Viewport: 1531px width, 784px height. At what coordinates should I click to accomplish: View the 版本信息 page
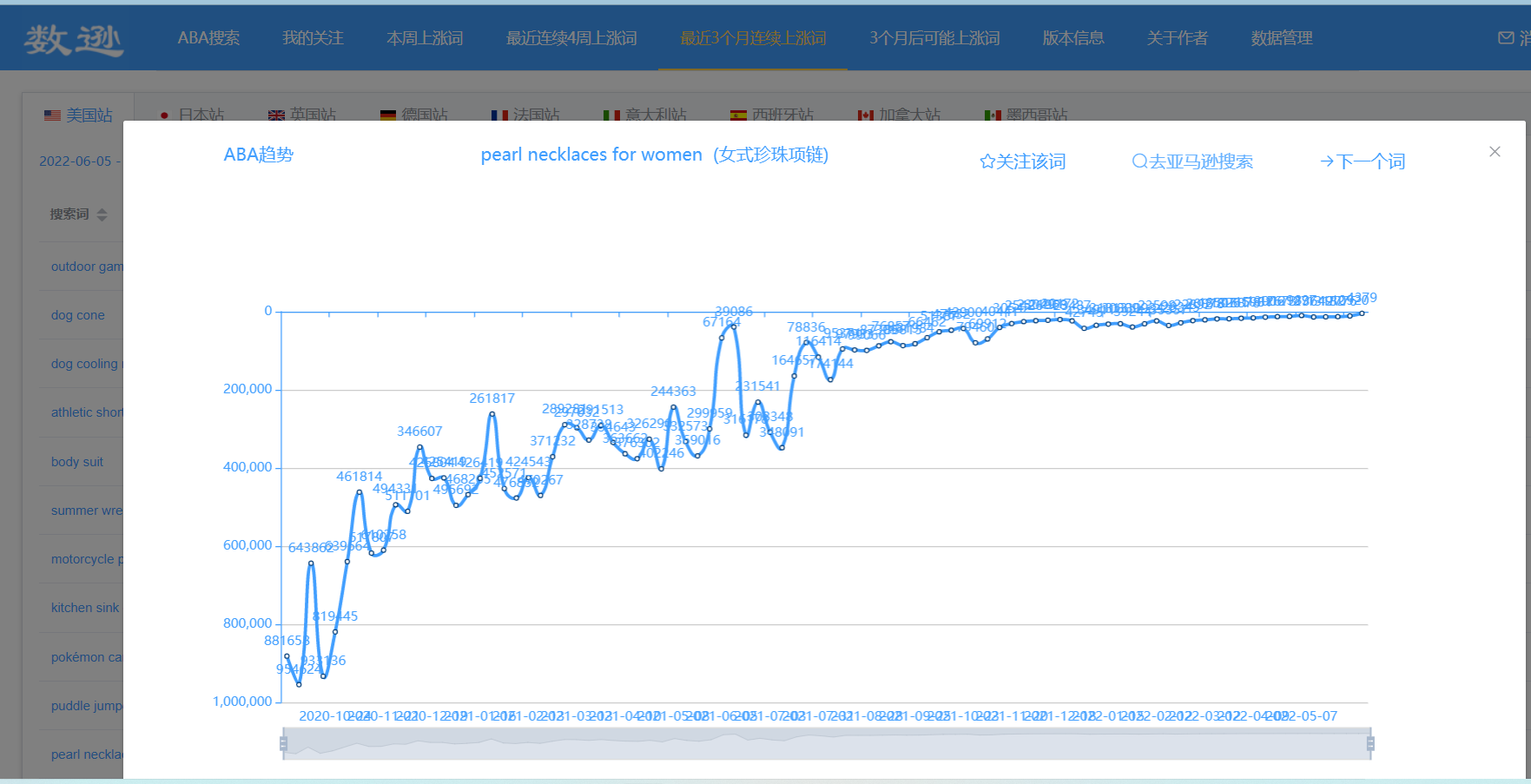click(1073, 38)
